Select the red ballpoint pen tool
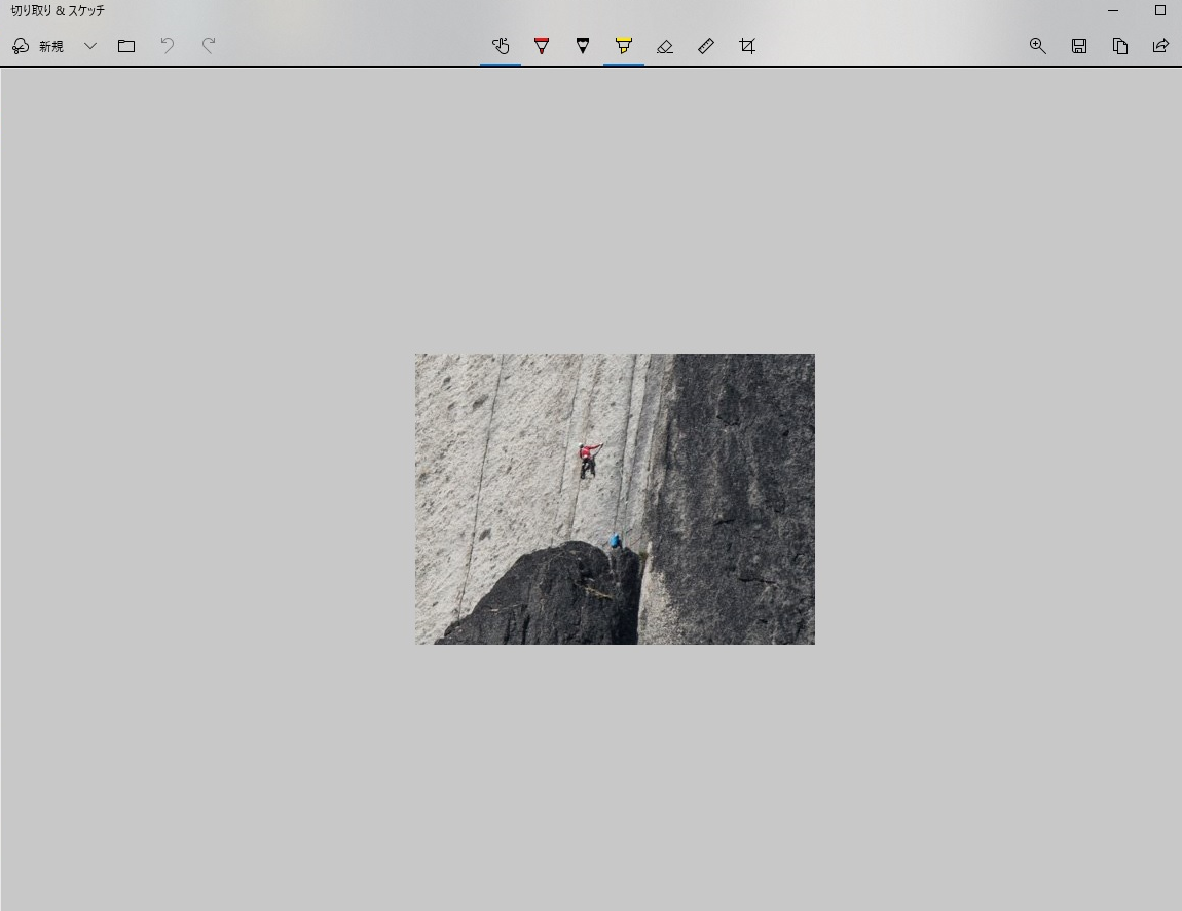Viewport: 1182px width, 911px height. [541, 46]
